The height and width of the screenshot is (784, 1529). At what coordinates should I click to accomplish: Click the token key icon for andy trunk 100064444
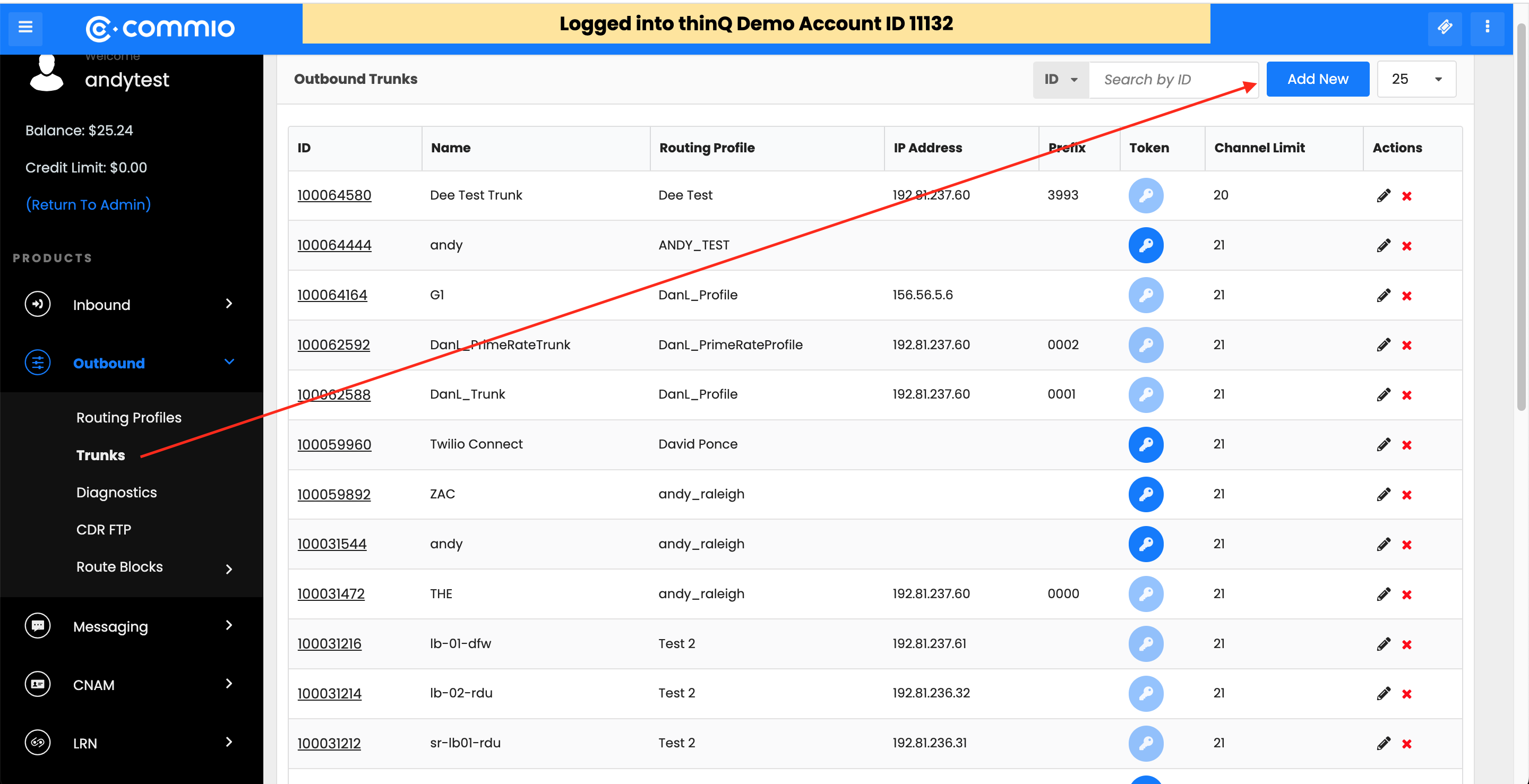[1146, 245]
